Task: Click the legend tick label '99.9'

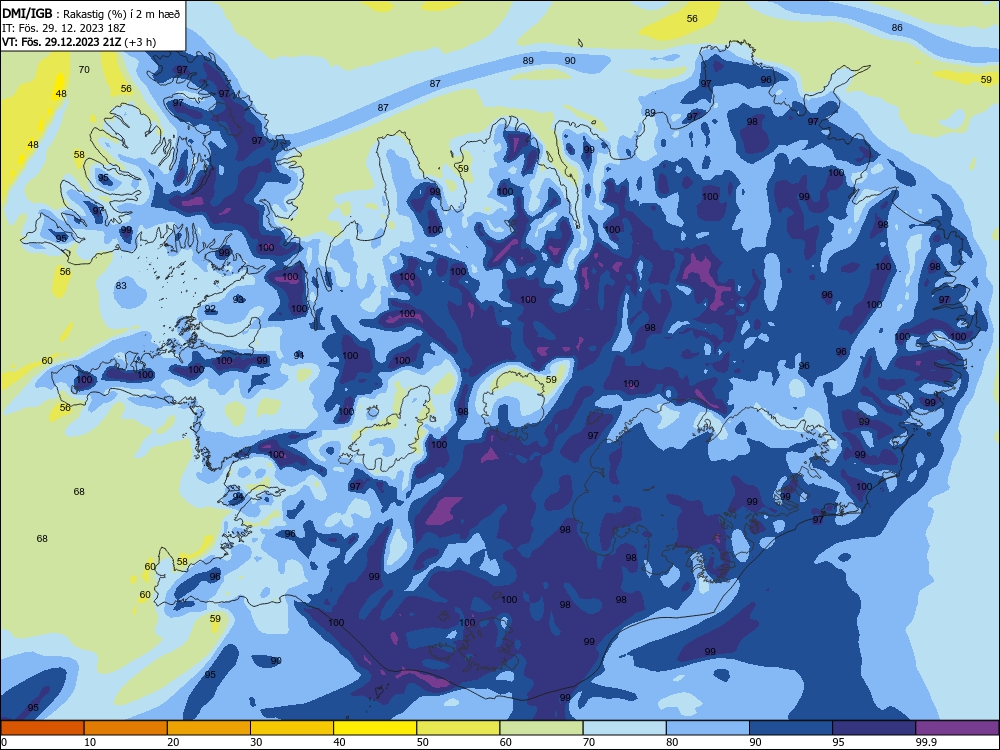Action: click(926, 742)
